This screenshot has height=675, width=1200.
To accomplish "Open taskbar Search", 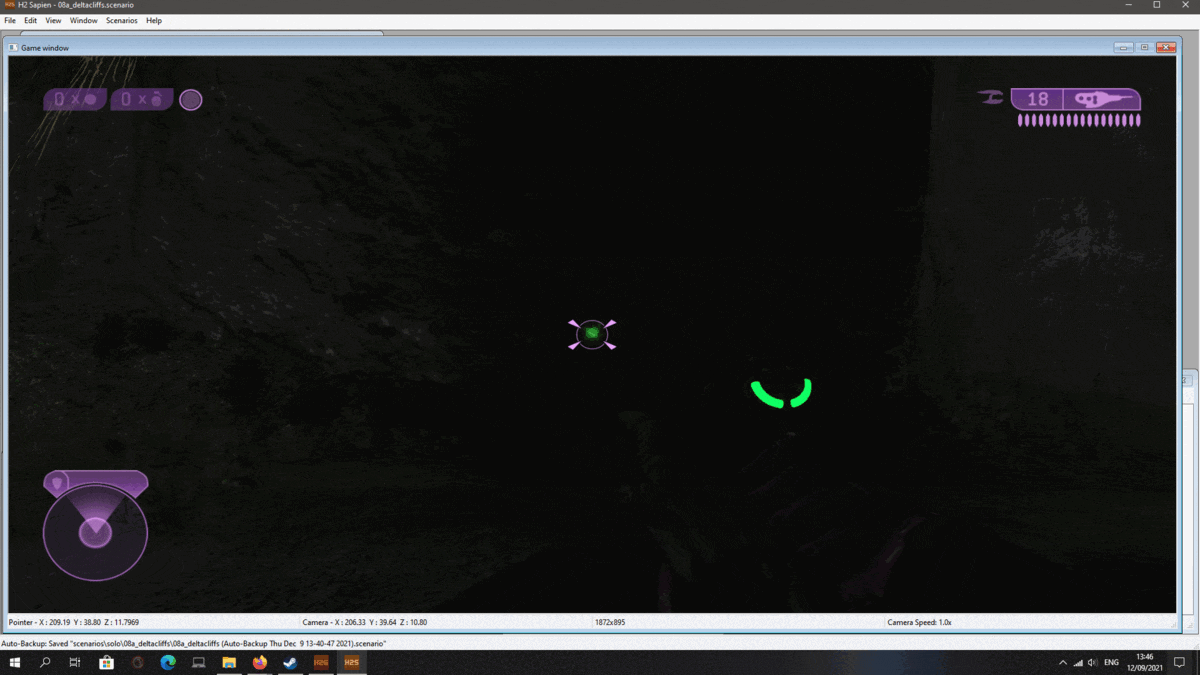I will [45, 662].
